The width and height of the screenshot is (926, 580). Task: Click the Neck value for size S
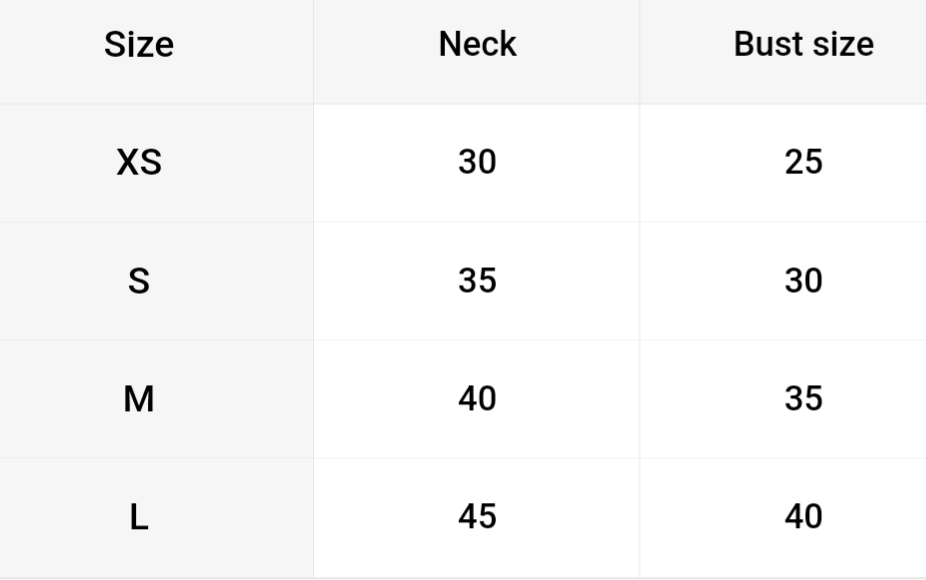(477, 281)
